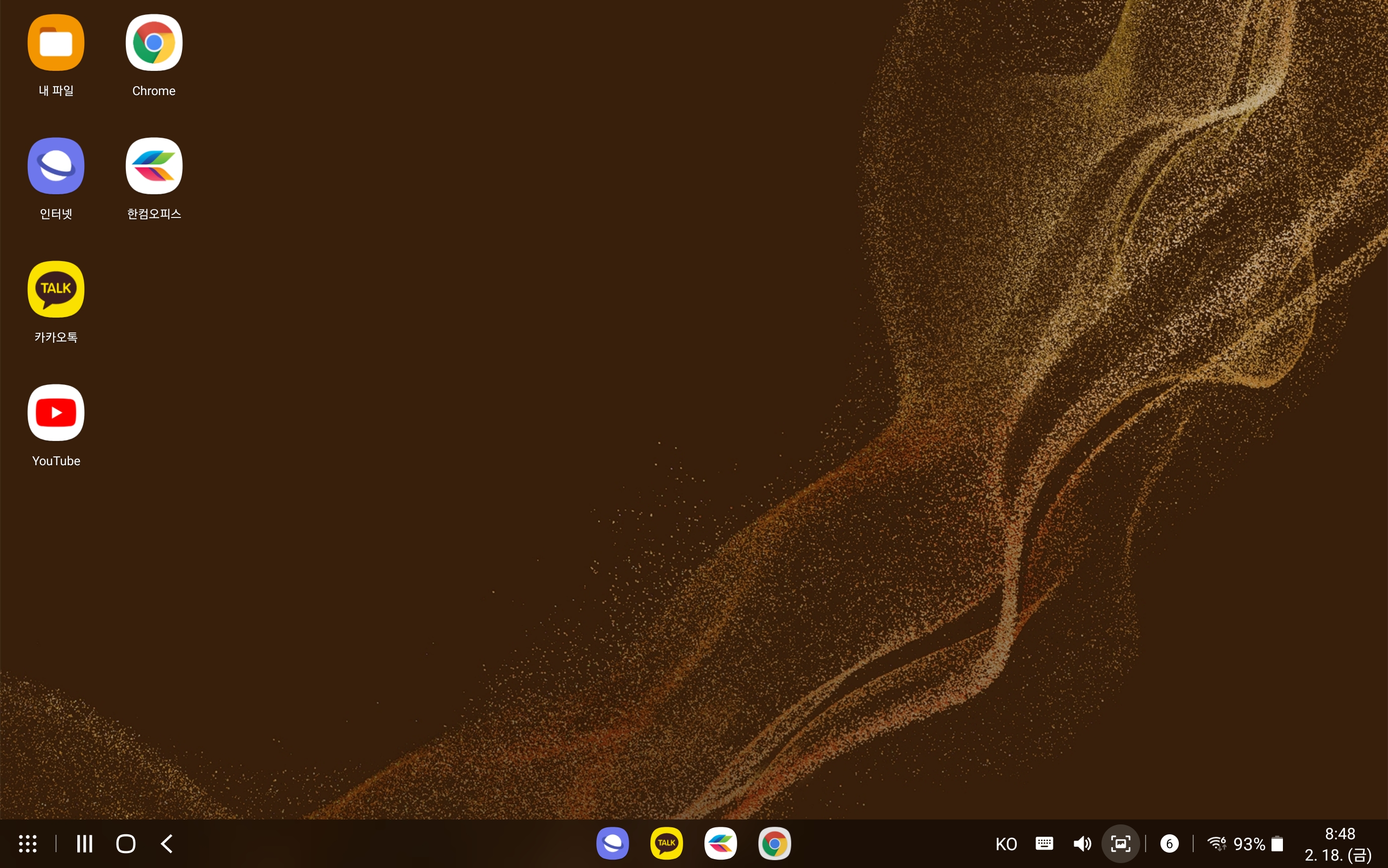Show recent apps with the three-bar button
This screenshot has height=868, width=1388.
(x=84, y=843)
